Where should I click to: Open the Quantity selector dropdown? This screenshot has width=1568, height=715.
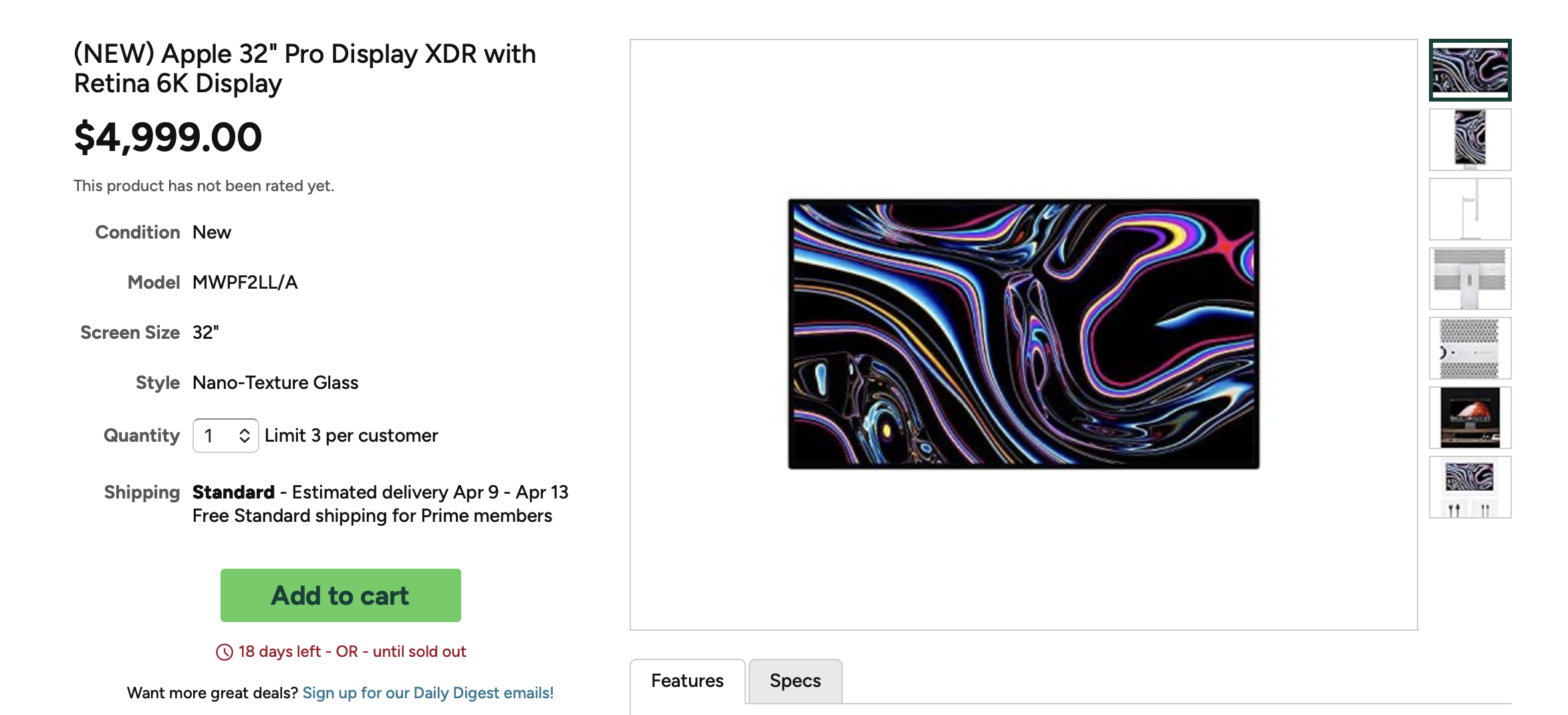(x=225, y=436)
